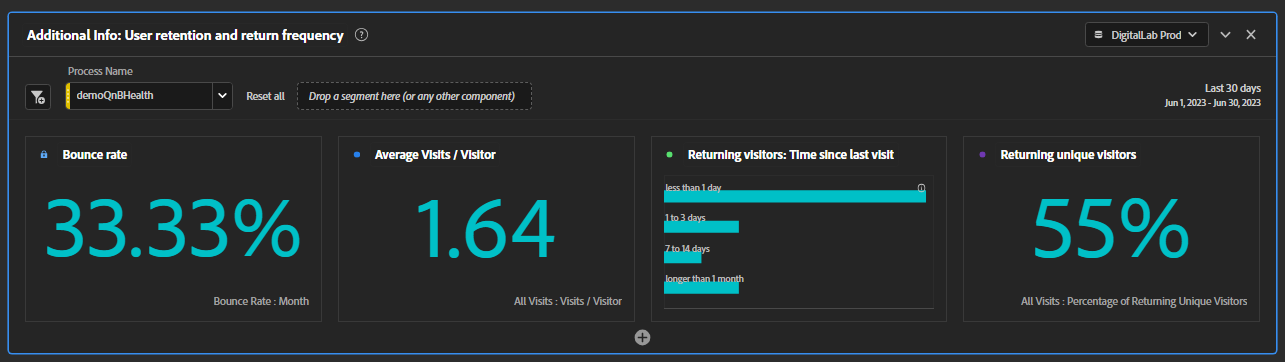Open the add filter funnel icon
This screenshot has width=1285, height=362.
point(37,97)
